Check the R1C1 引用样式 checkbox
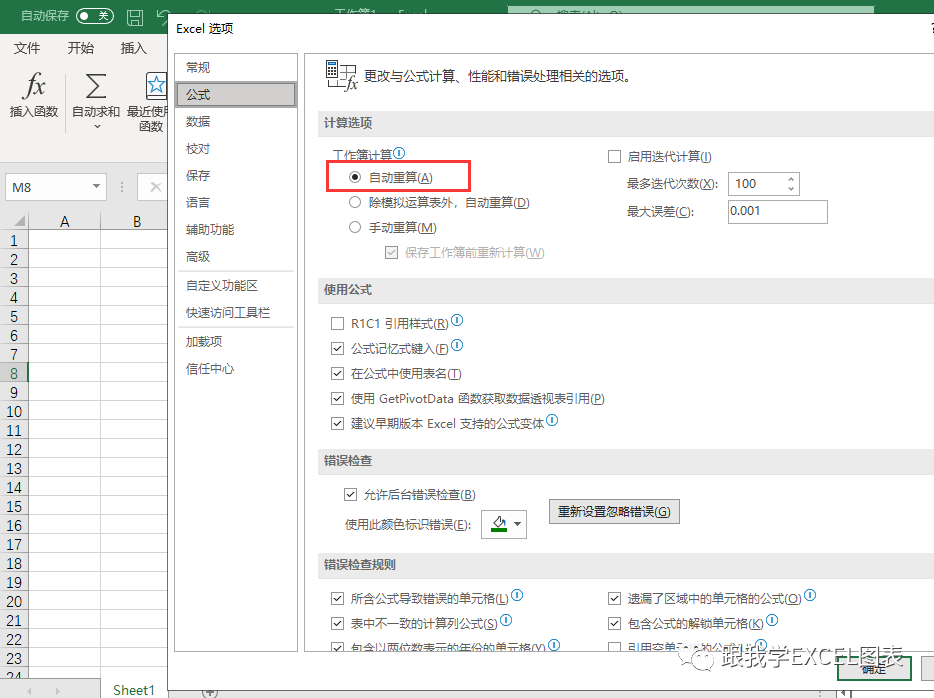Image resolution: width=934 pixels, height=698 pixels. [337, 323]
